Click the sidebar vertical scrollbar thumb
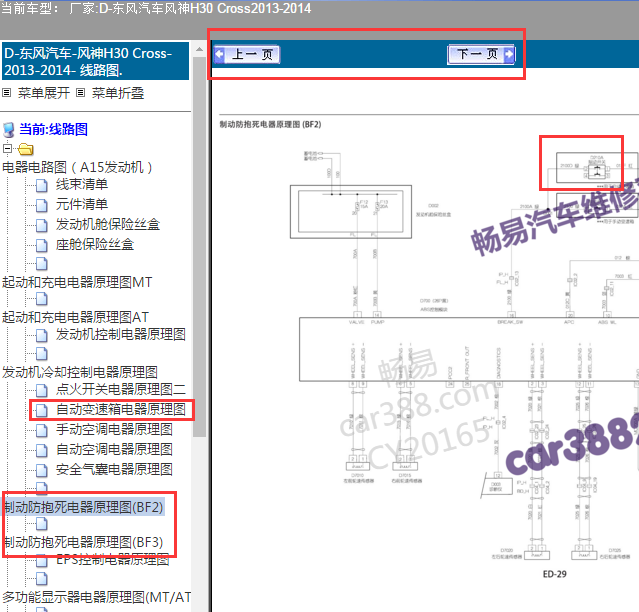 (x=199, y=247)
